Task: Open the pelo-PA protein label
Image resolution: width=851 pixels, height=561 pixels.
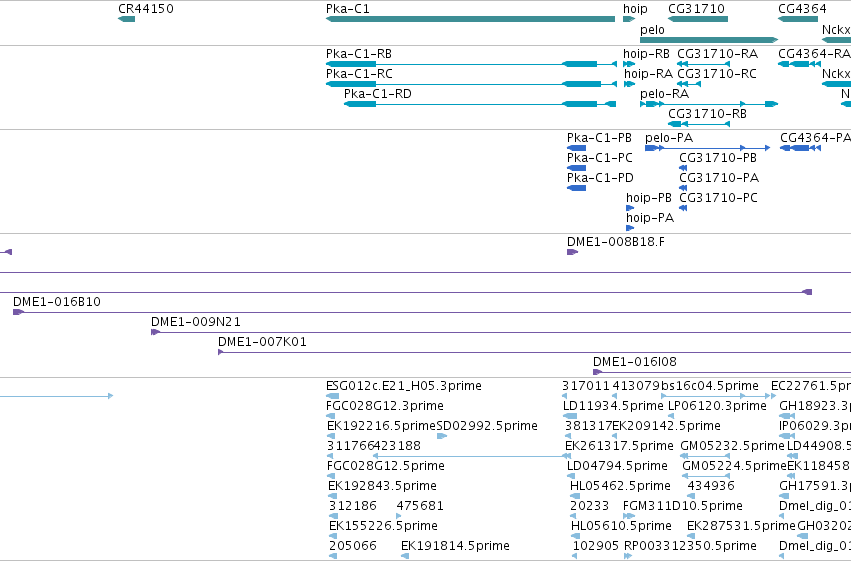Action: [669, 138]
